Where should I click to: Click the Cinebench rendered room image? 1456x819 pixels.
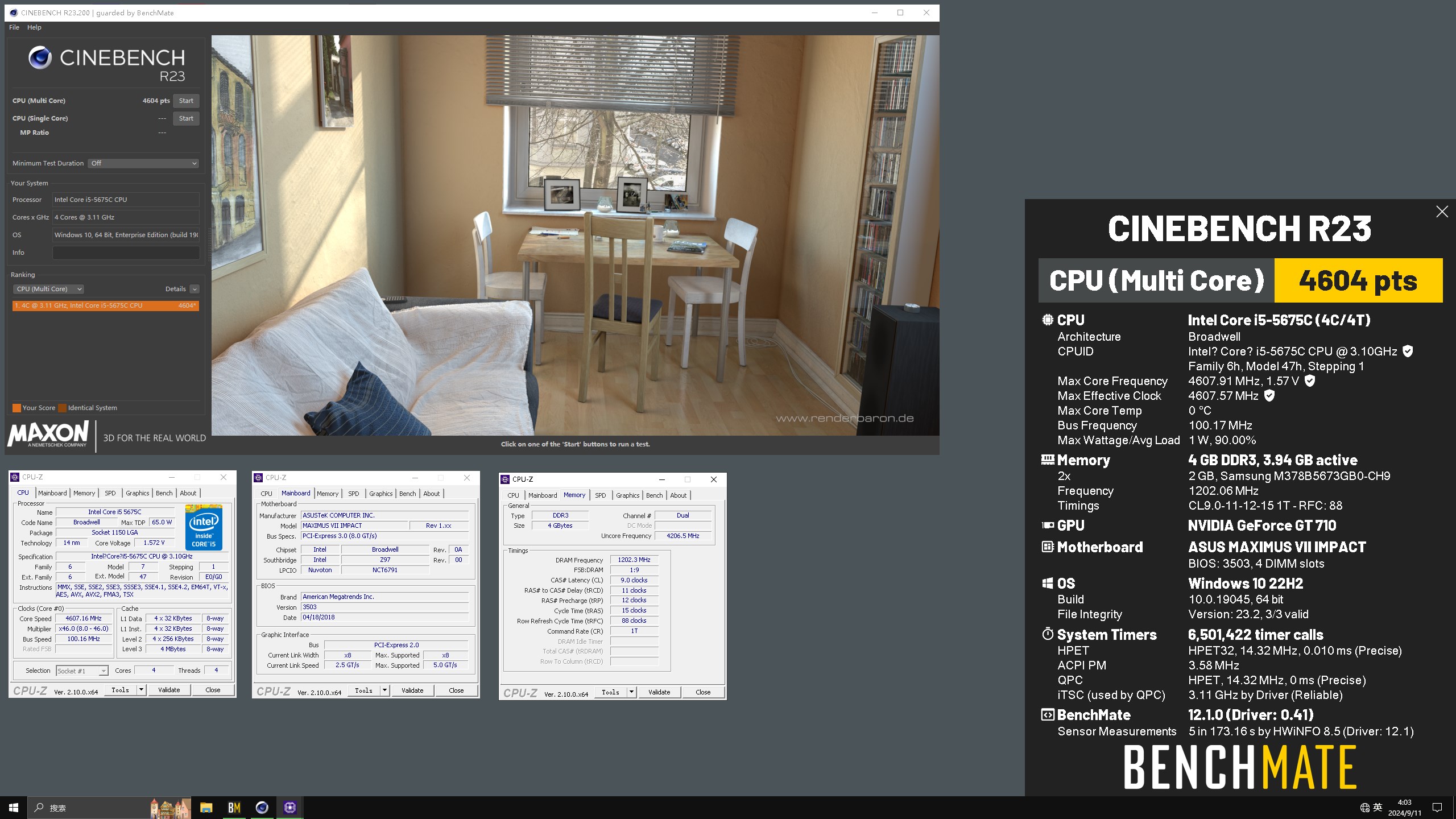(575, 235)
